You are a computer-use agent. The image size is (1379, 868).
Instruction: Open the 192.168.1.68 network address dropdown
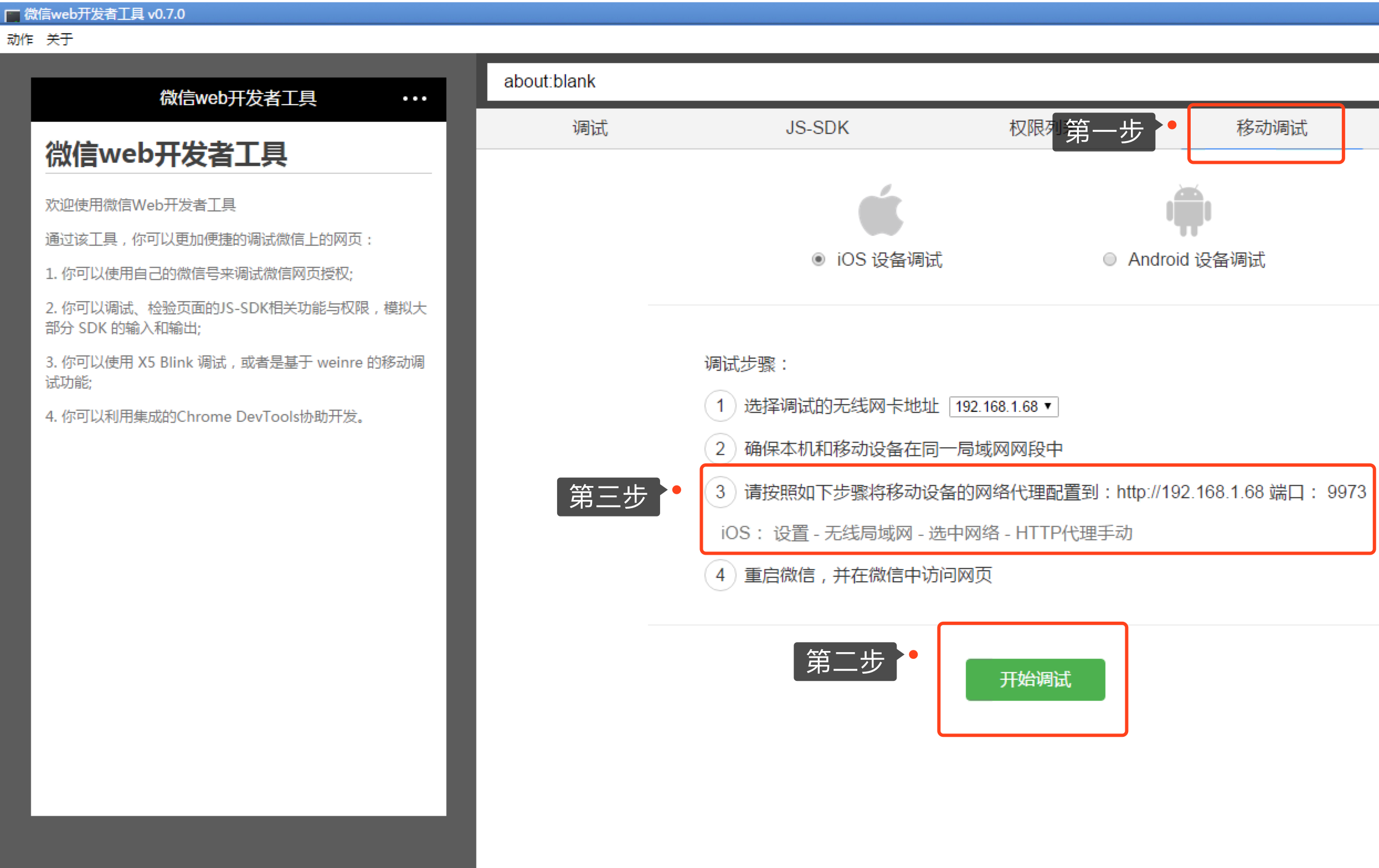pyautogui.click(x=1004, y=406)
